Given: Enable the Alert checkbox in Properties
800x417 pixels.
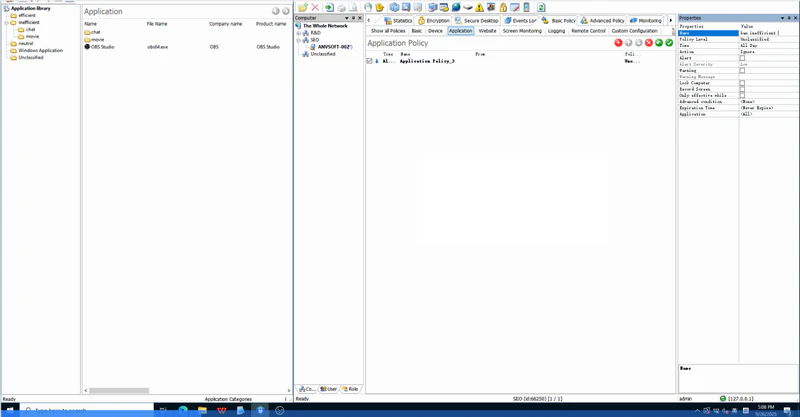Looking at the screenshot, I should (742, 58).
